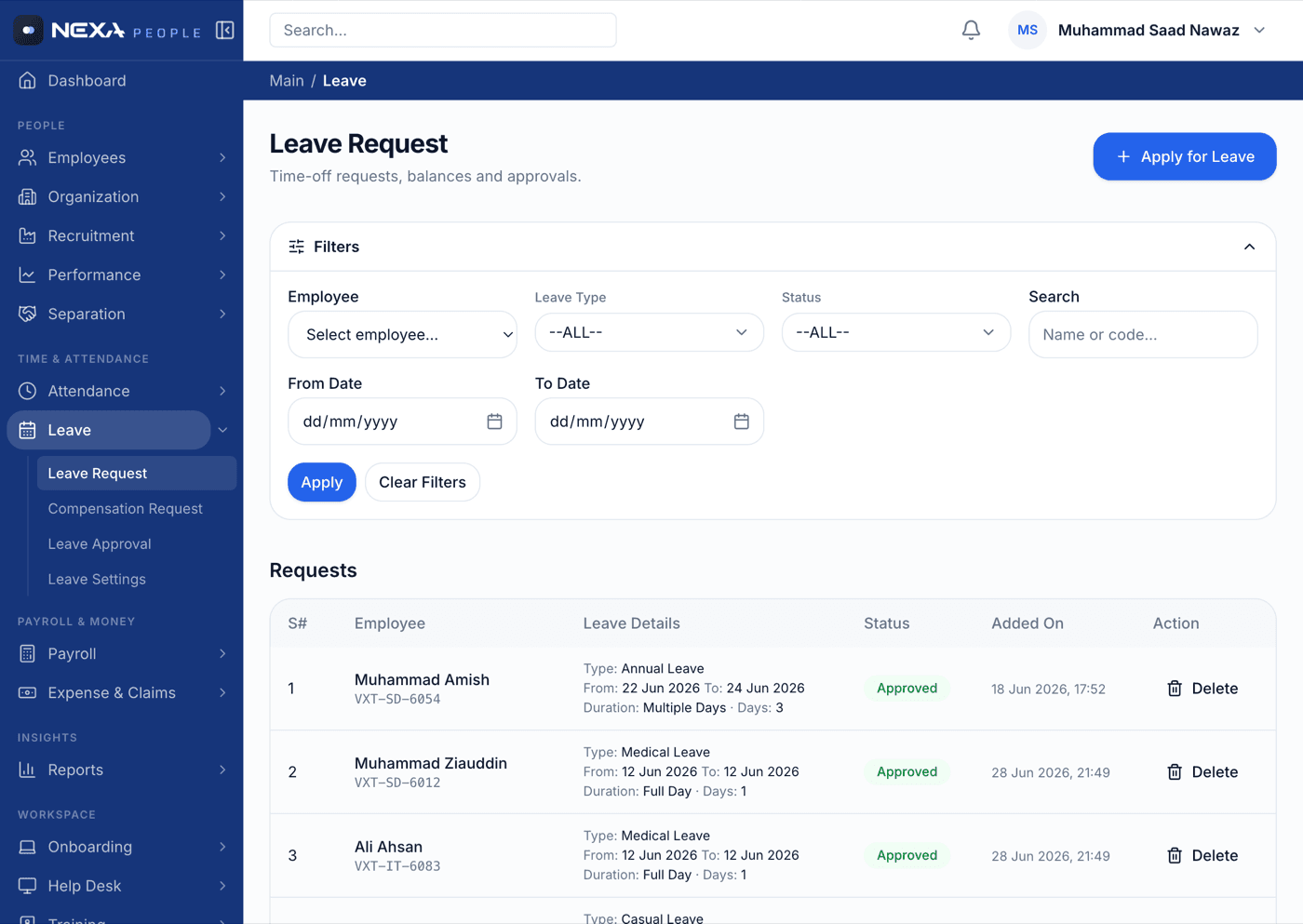Expand Attendance submenu chevron

click(222, 392)
